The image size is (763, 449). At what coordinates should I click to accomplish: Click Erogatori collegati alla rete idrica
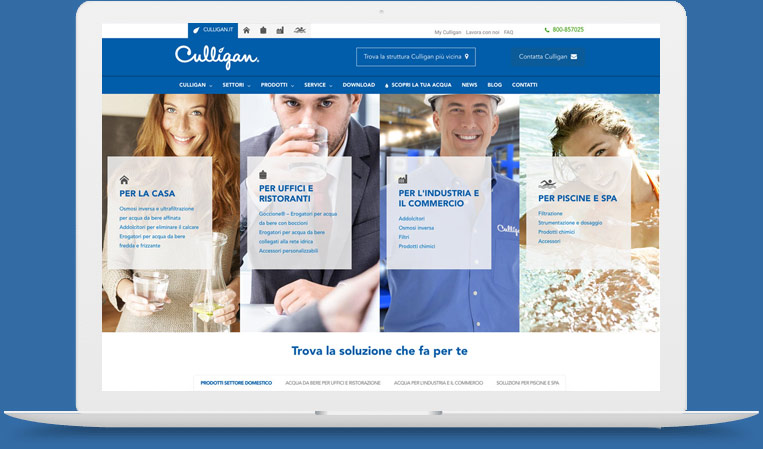pyautogui.click(x=291, y=237)
